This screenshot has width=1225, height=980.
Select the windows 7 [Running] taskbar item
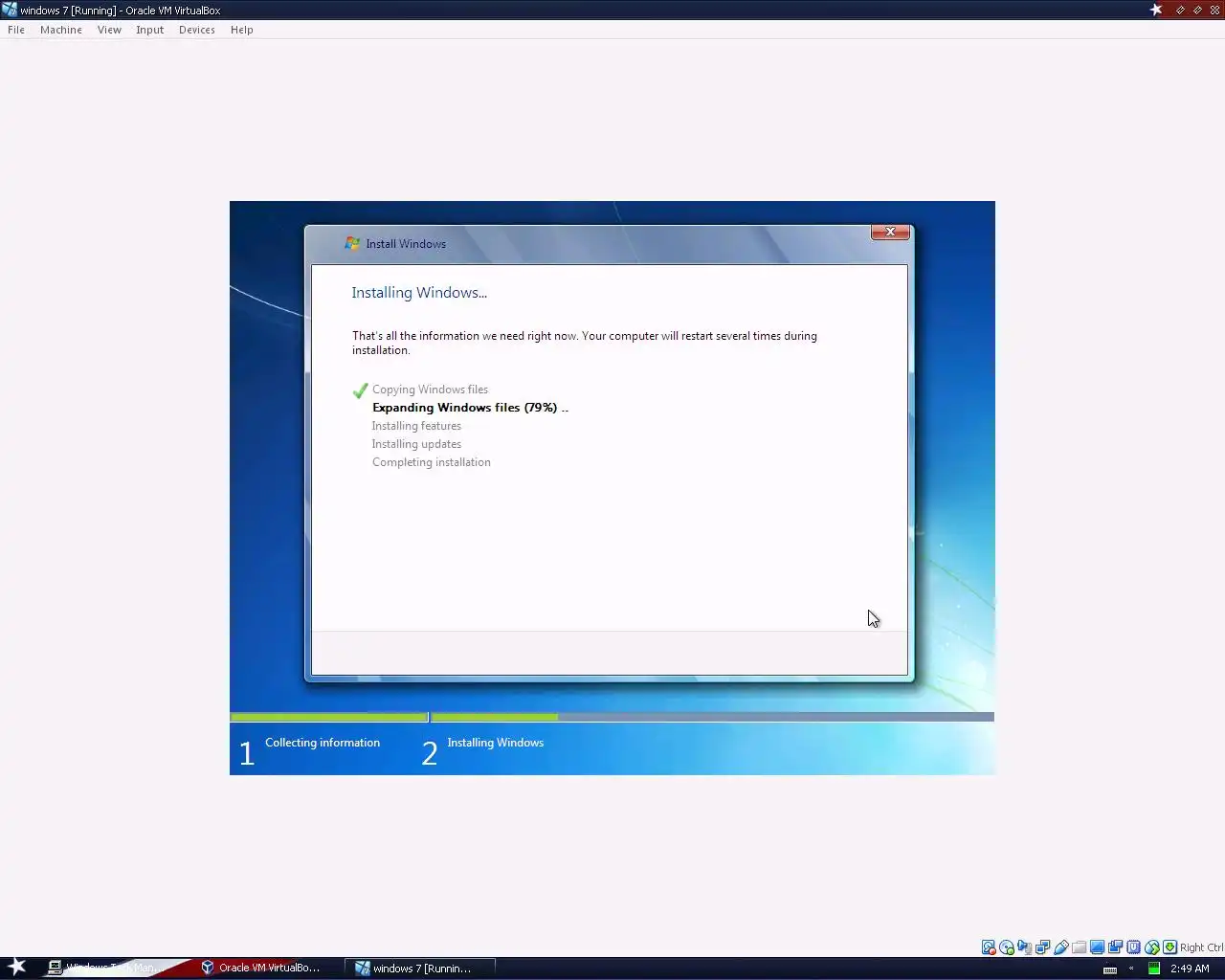(421, 968)
